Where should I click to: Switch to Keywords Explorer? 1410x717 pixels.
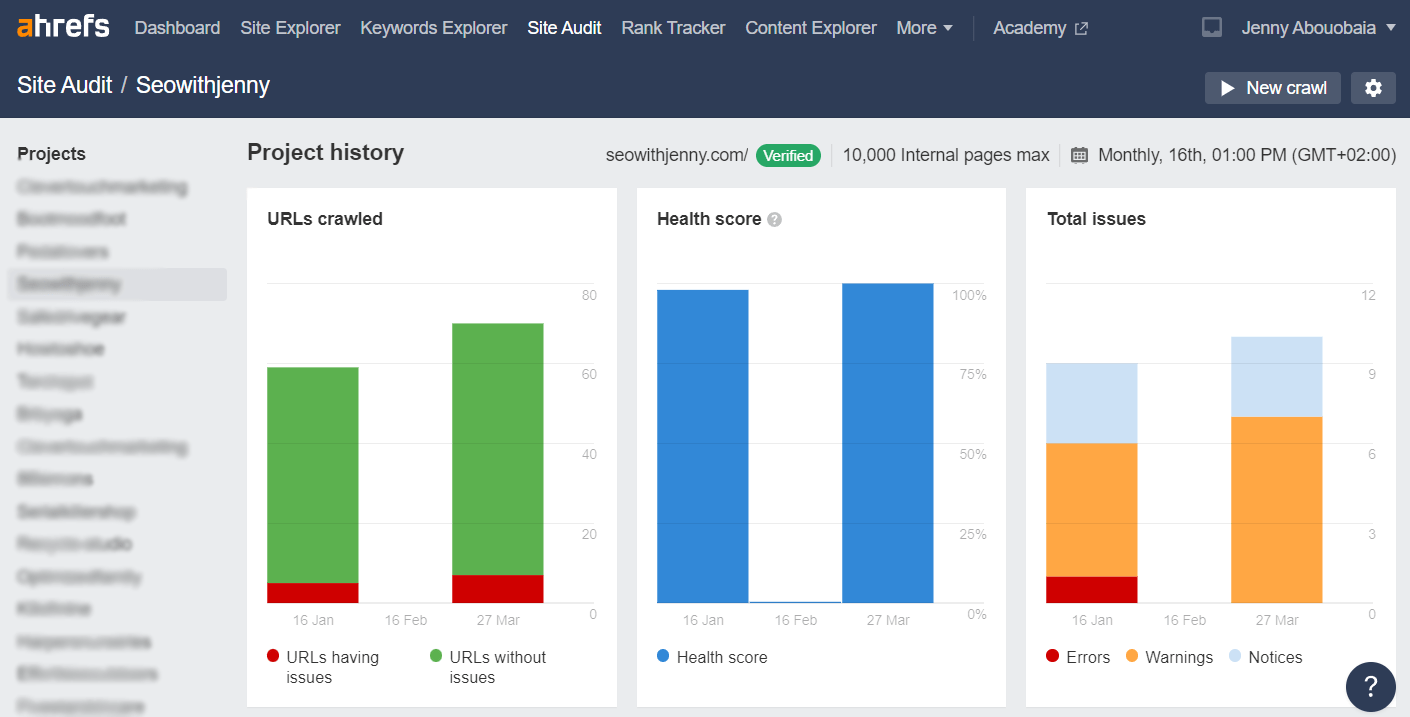point(433,27)
